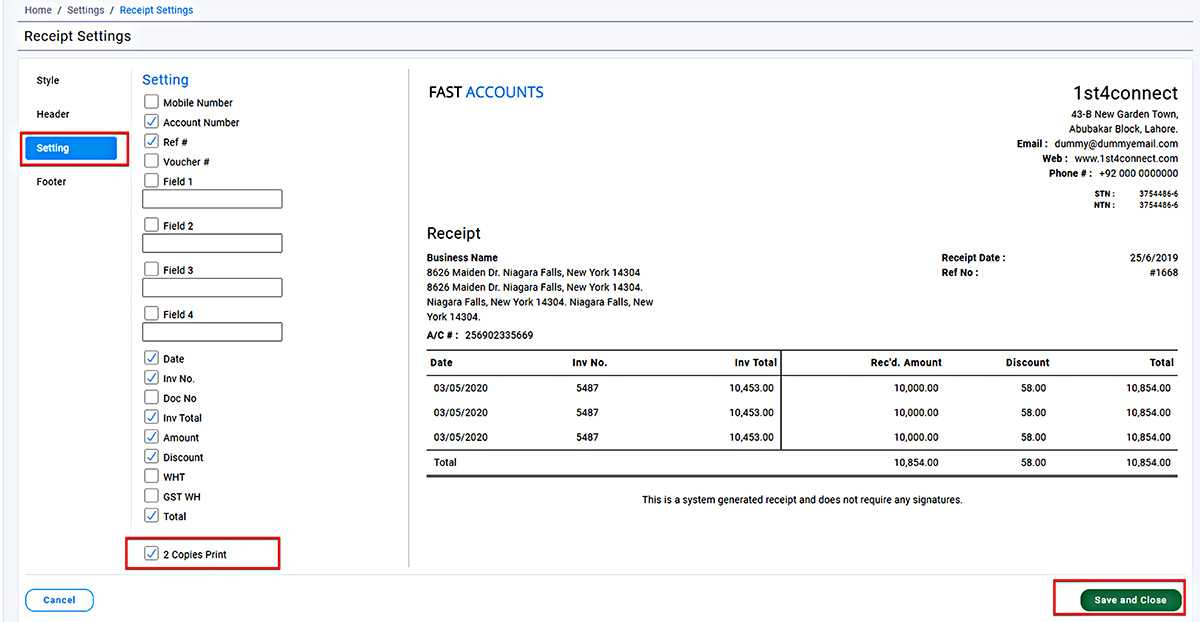Image resolution: width=1200 pixels, height=622 pixels.
Task: Uncheck the Ref # checkbox
Action: (152, 142)
